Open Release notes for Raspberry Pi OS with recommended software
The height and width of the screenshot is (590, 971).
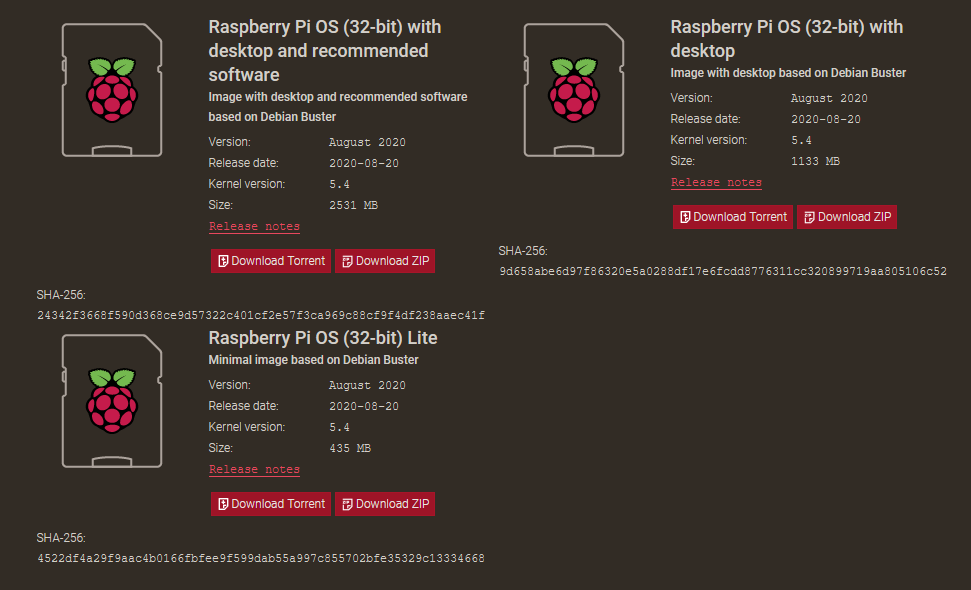coord(254,226)
